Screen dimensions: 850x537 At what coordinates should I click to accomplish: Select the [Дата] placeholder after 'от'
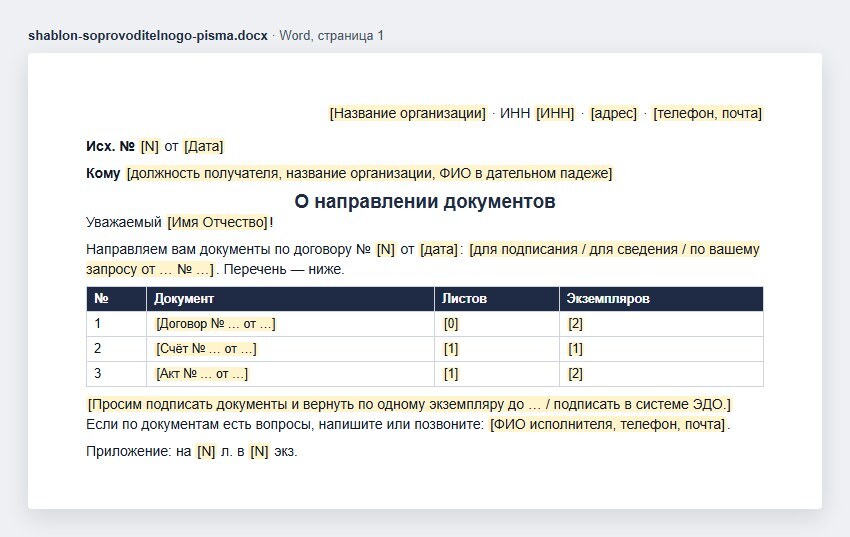(x=203, y=146)
